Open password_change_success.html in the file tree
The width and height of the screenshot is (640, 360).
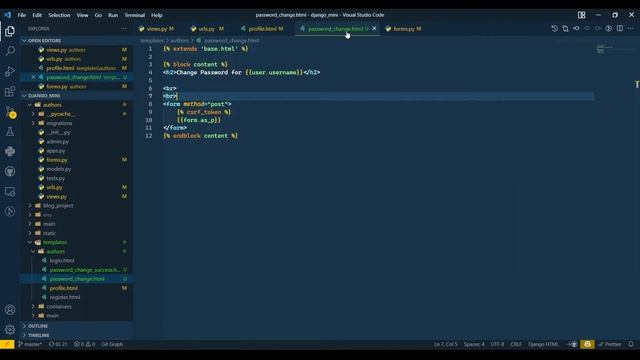pos(84,270)
